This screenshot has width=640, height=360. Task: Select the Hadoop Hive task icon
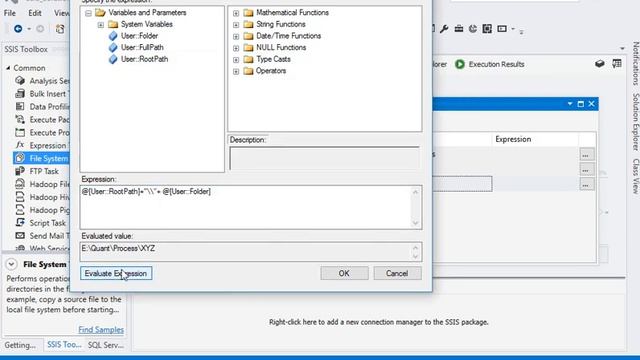tap(20, 197)
